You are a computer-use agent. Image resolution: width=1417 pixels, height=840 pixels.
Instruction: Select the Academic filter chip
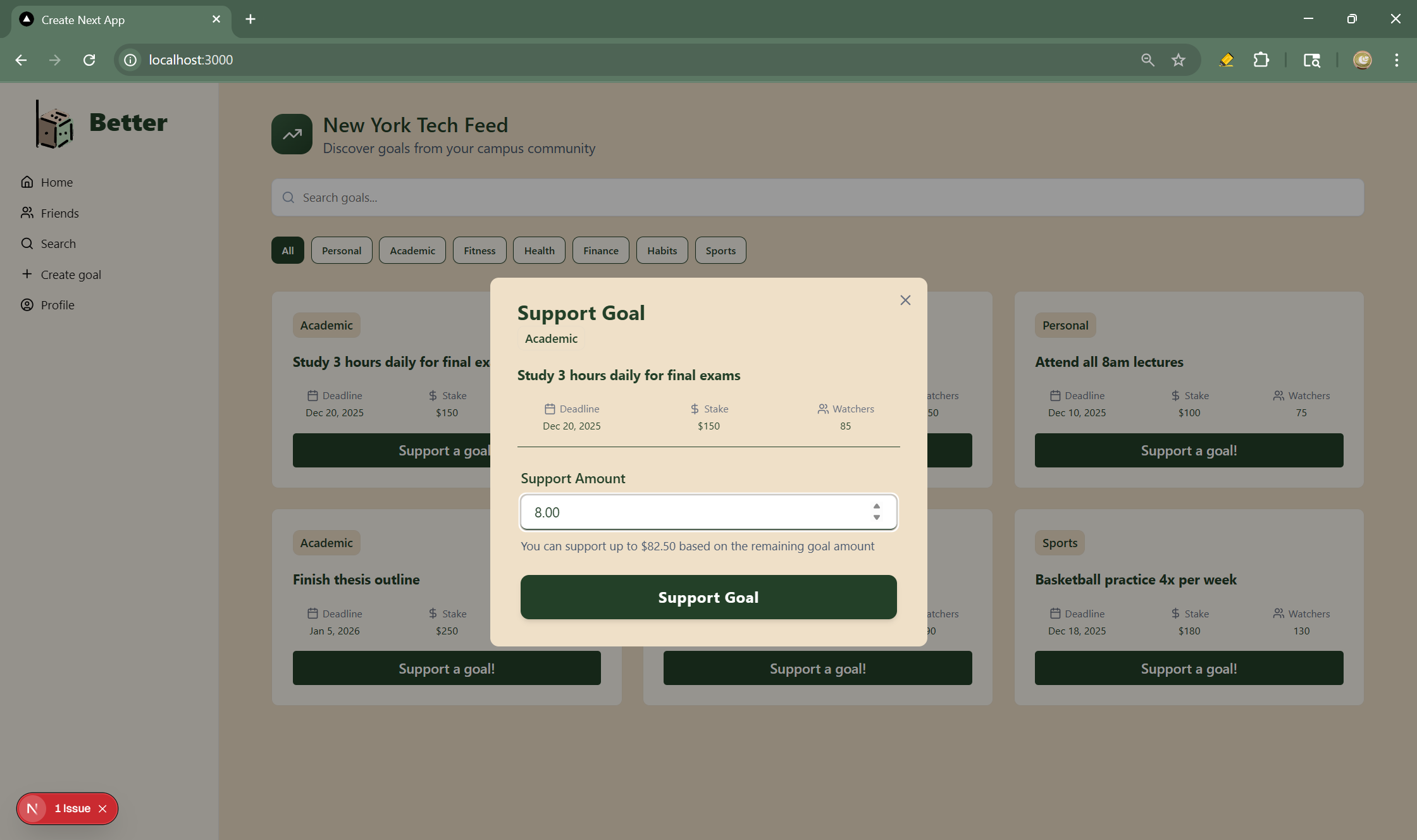[412, 250]
